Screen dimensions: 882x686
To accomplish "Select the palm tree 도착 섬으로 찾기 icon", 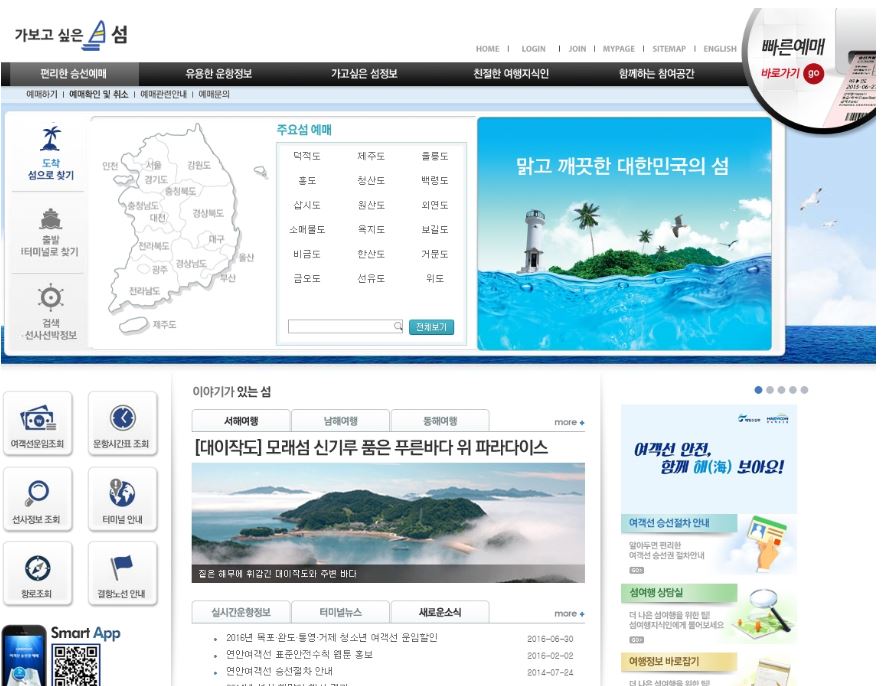I will point(51,138).
